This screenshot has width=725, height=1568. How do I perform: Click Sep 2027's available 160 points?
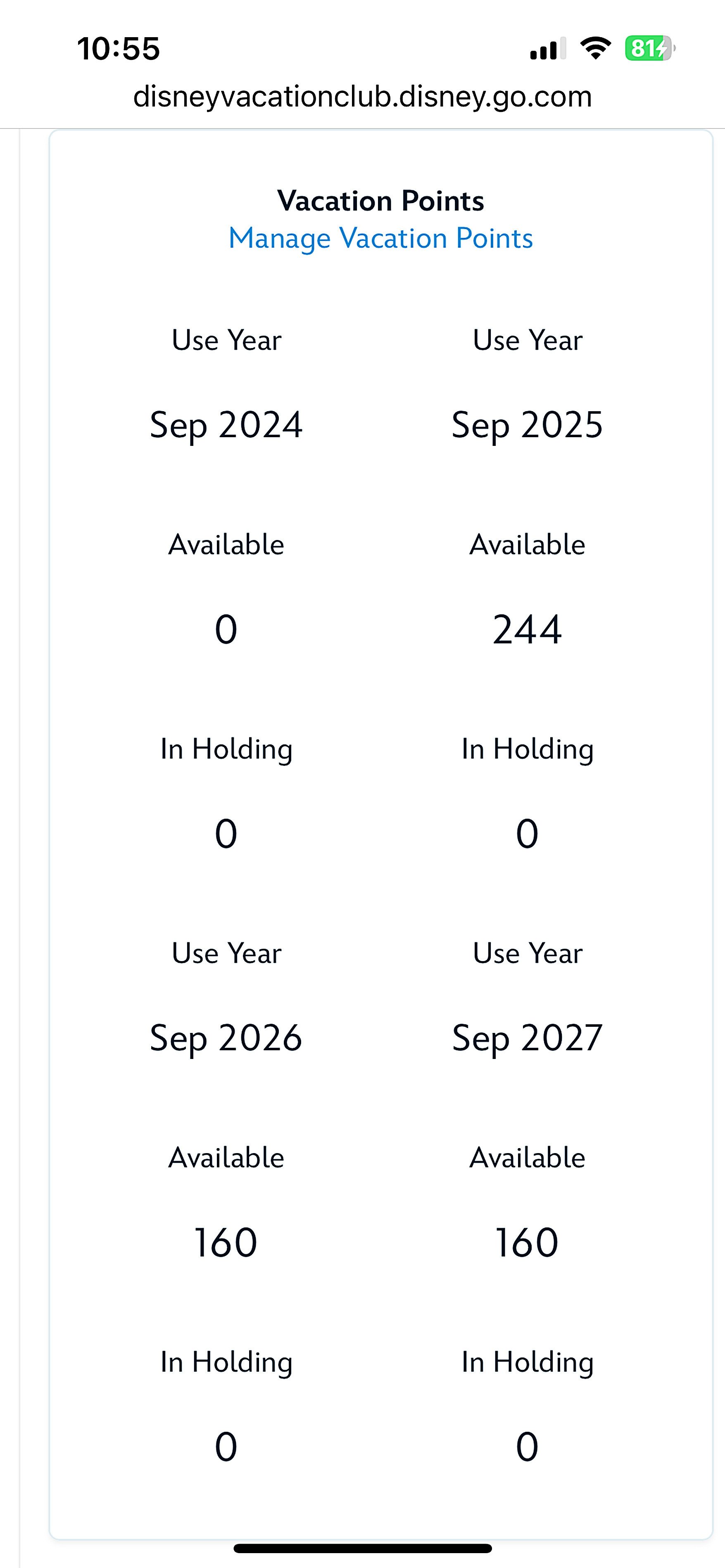527,1242
